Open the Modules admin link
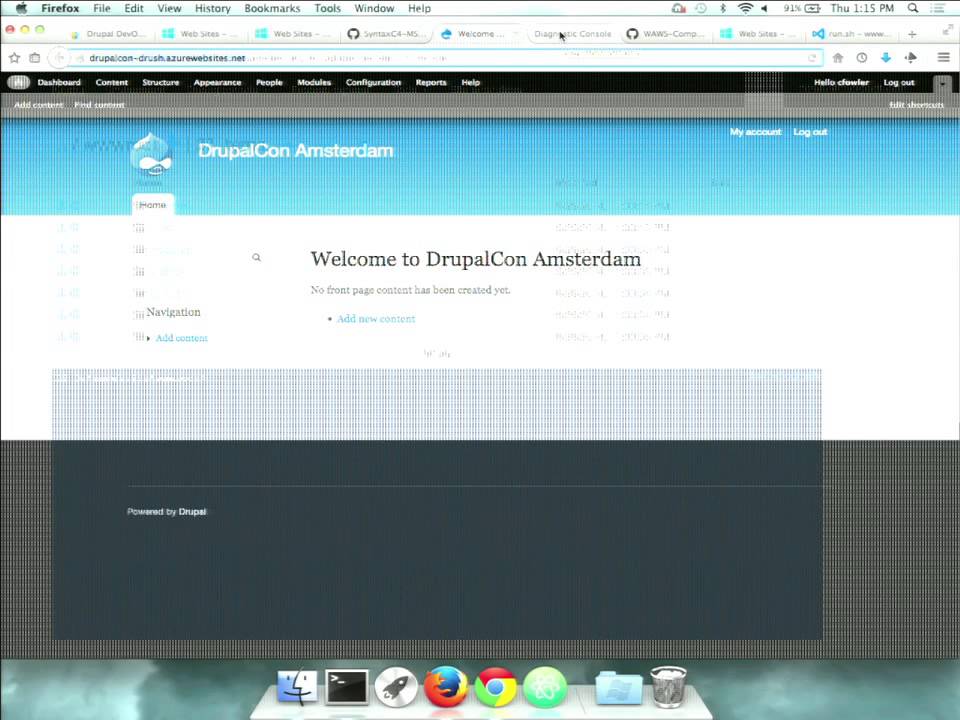960x720 pixels. click(x=314, y=82)
